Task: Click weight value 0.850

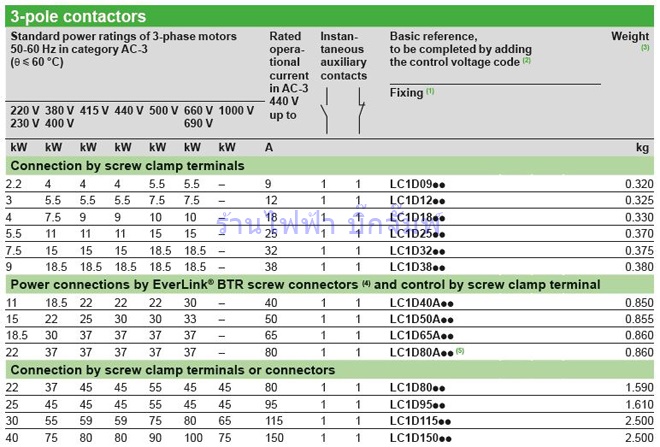Action: [x=639, y=303]
